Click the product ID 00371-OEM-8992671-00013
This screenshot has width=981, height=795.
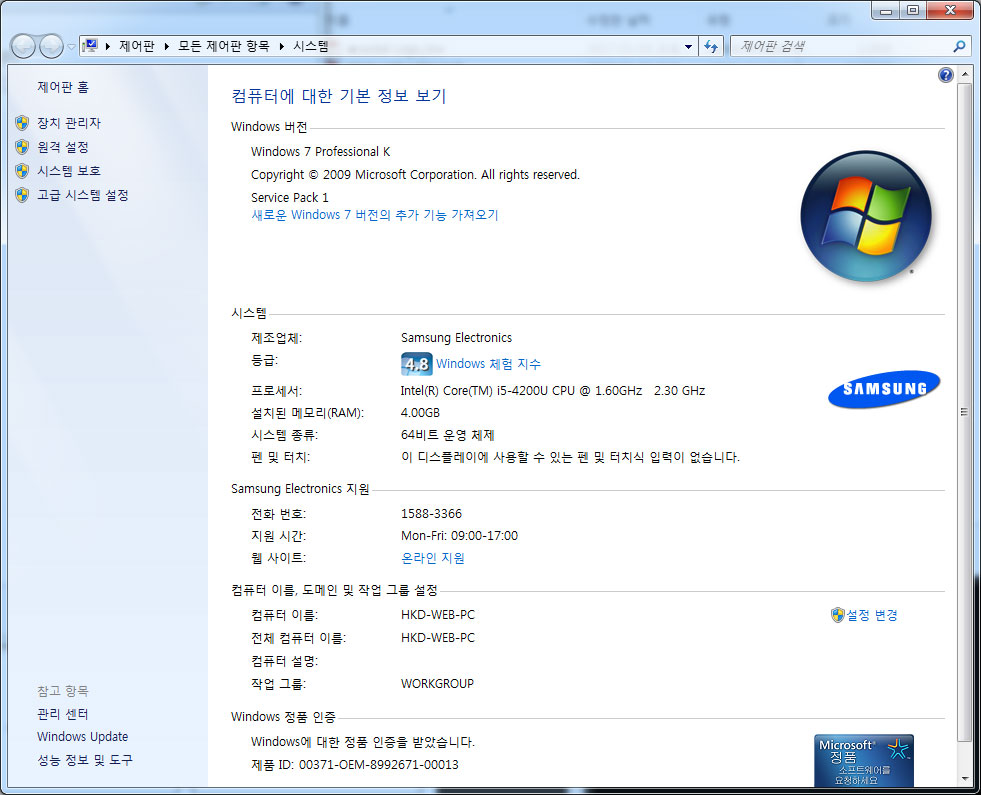[x=379, y=764]
